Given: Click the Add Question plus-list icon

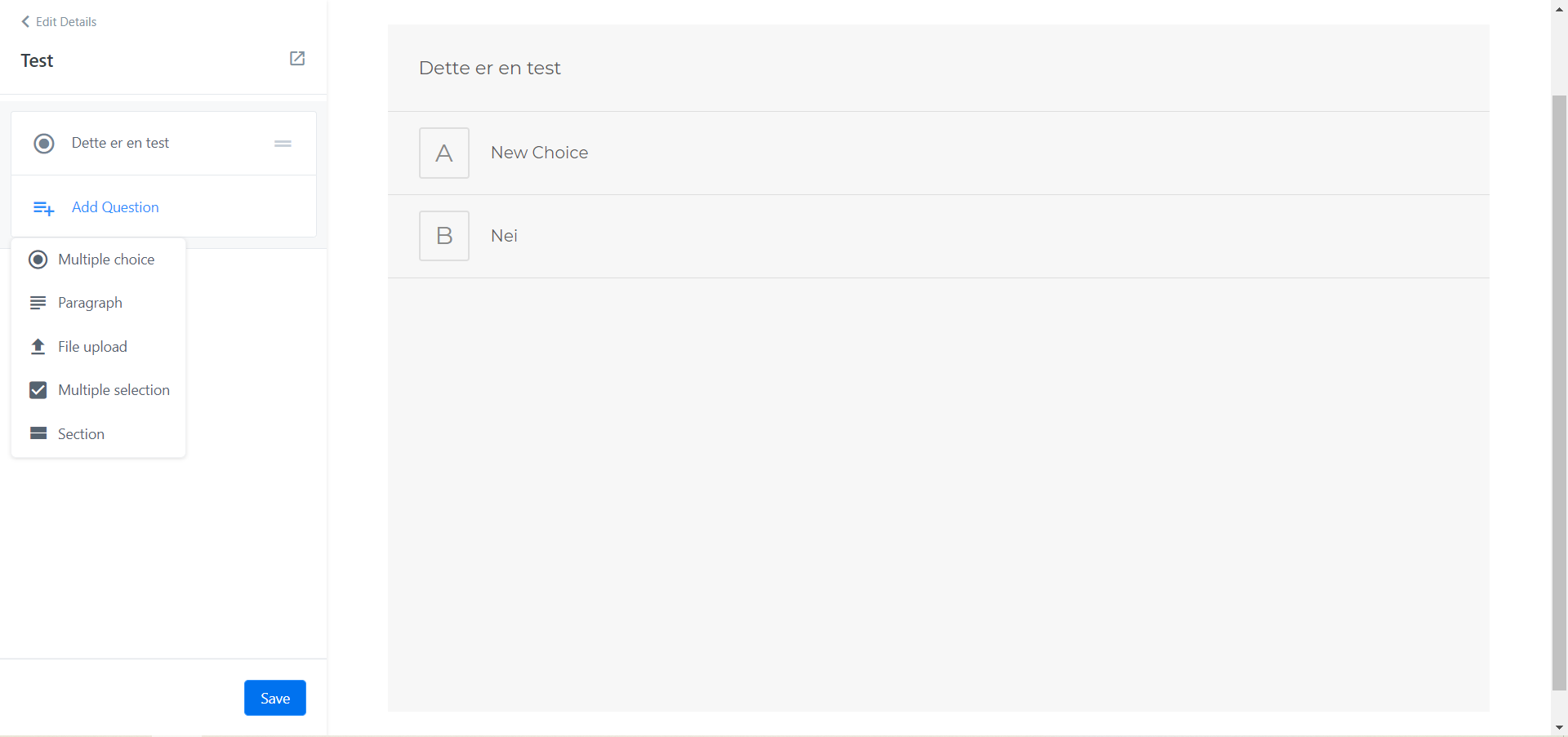Looking at the screenshot, I should coord(43,208).
